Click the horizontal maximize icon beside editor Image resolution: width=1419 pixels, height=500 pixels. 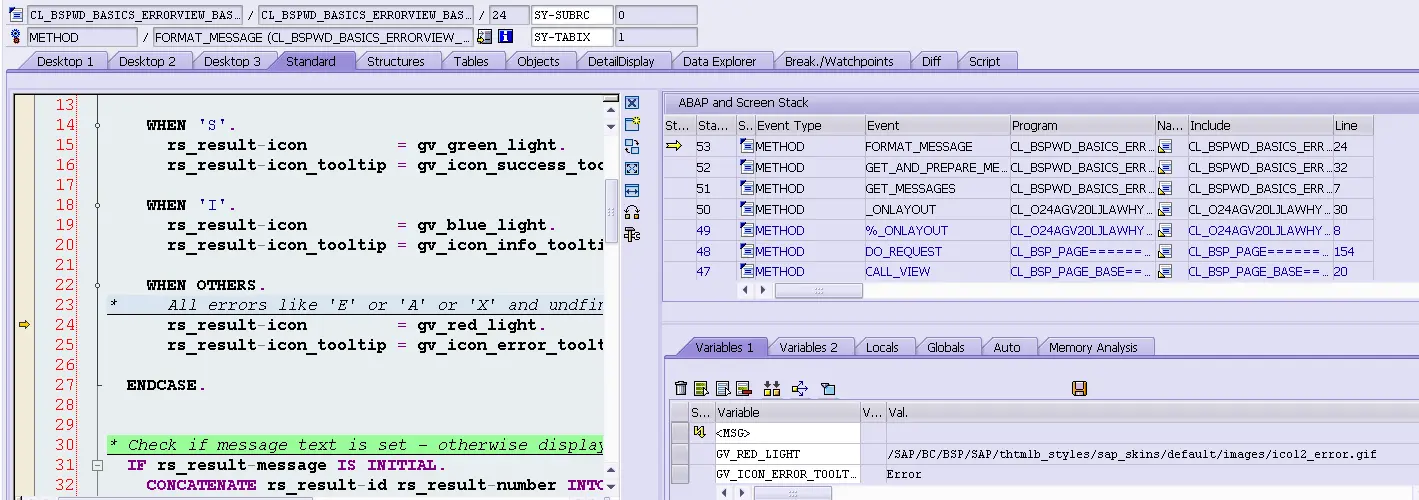point(632,190)
